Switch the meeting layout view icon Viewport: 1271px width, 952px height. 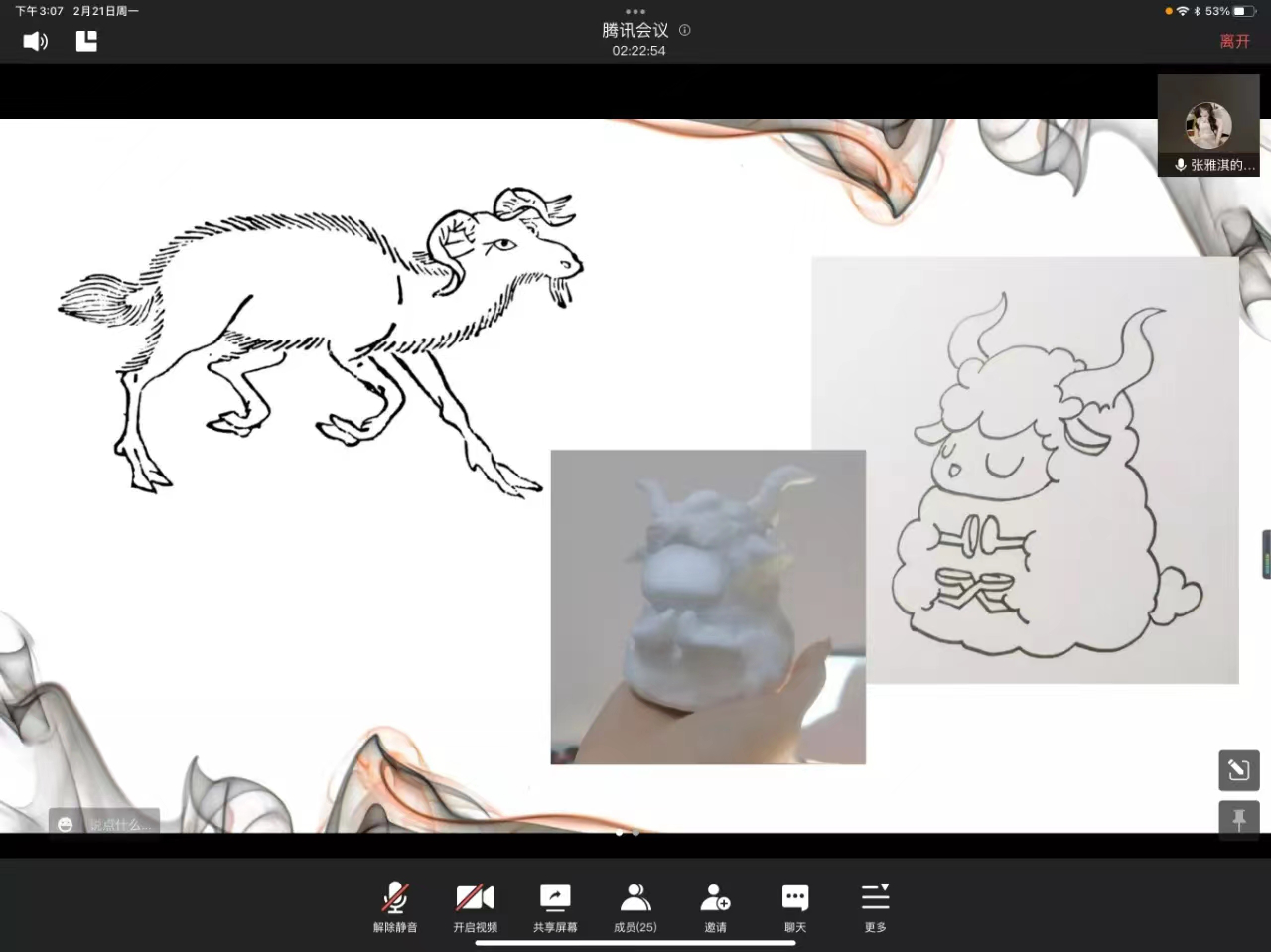click(86, 41)
